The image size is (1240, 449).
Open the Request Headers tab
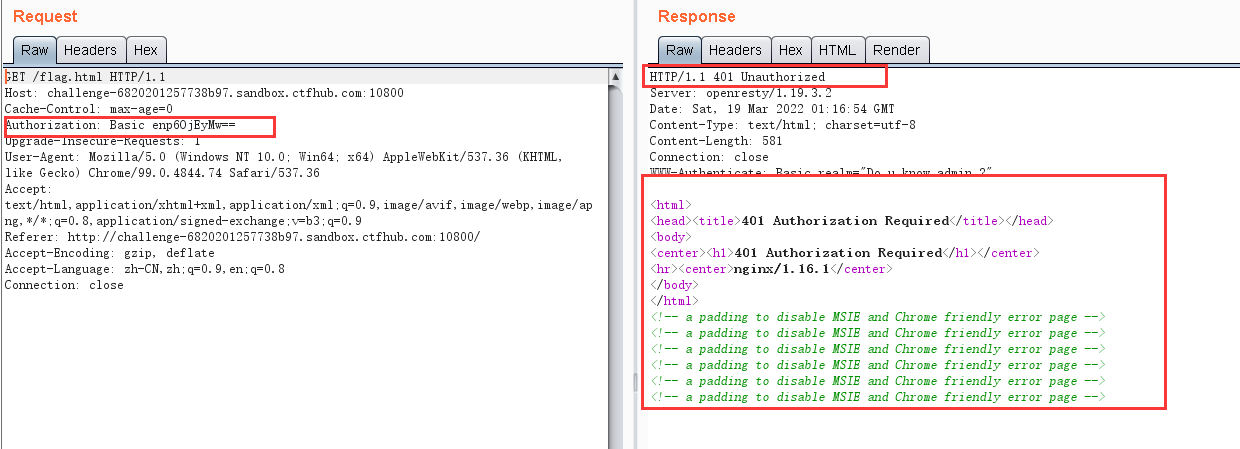point(91,50)
